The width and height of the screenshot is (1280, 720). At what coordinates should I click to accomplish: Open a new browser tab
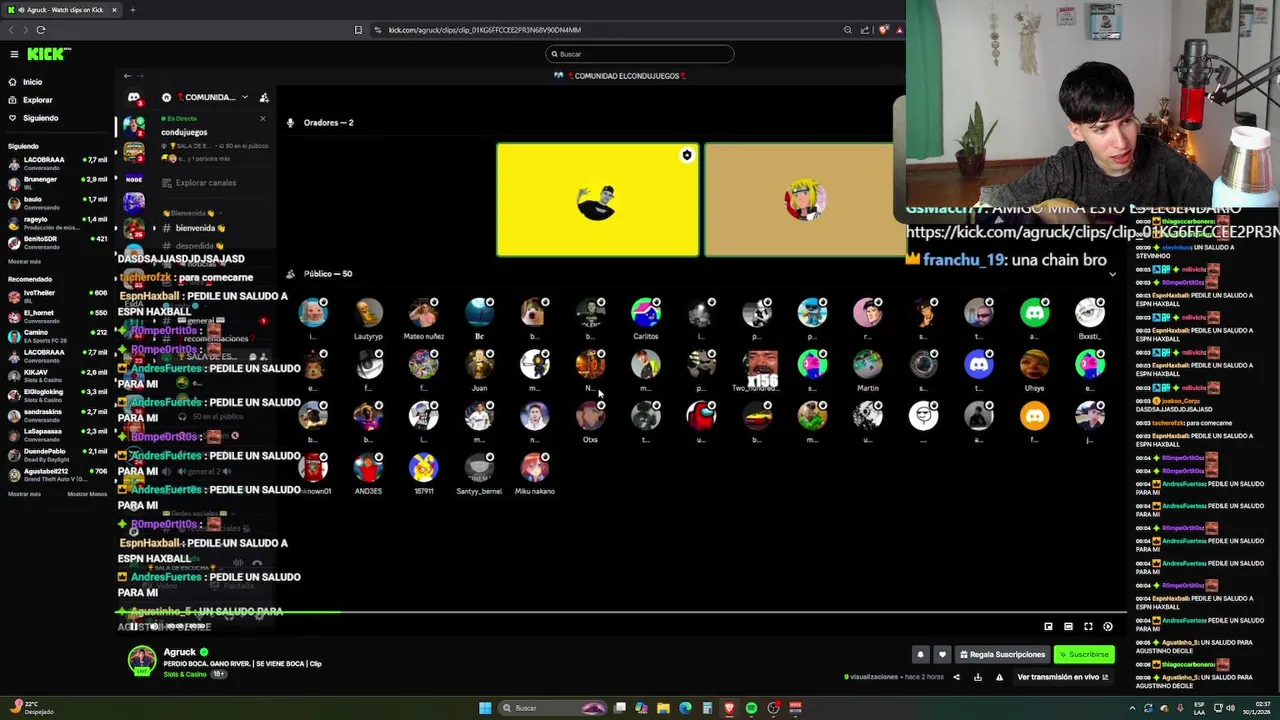click(x=132, y=10)
